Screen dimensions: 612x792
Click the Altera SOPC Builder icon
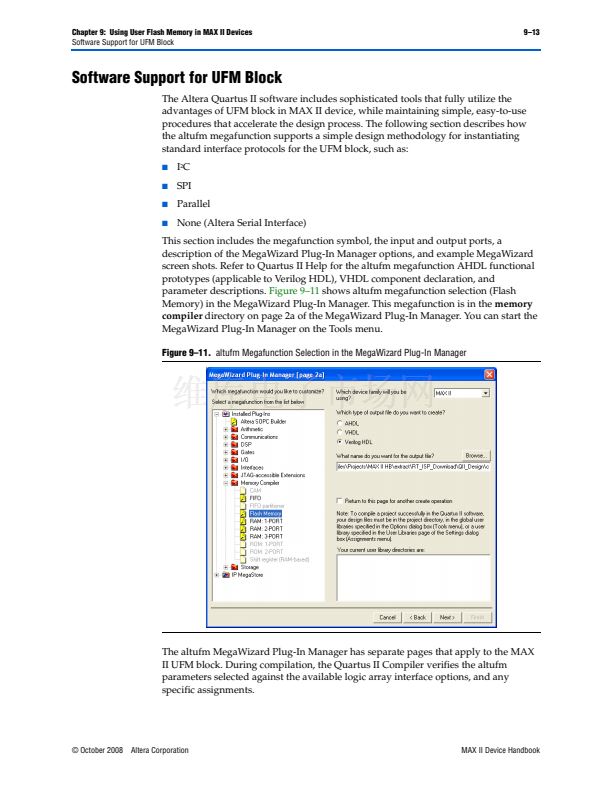point(236,421)
